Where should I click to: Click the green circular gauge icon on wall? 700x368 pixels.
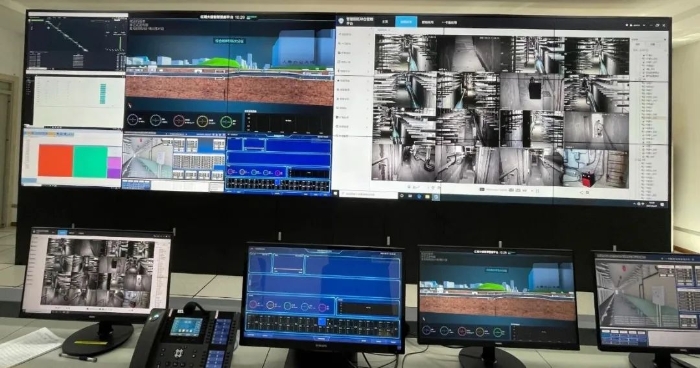[x=226, y=121]
